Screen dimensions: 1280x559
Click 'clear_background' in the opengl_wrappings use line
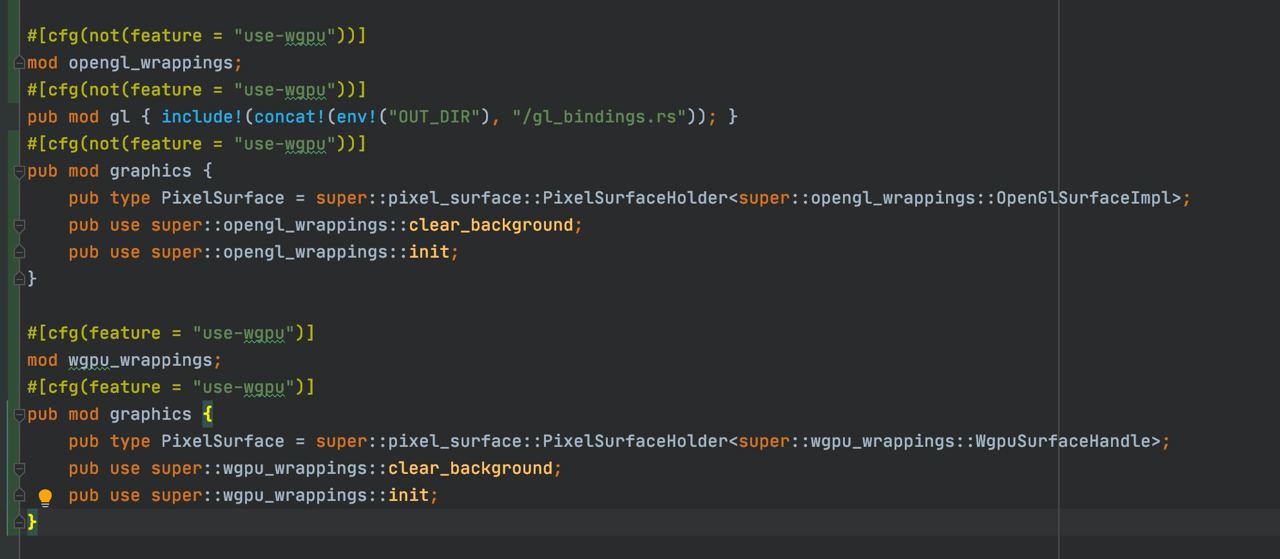(491, 225)
